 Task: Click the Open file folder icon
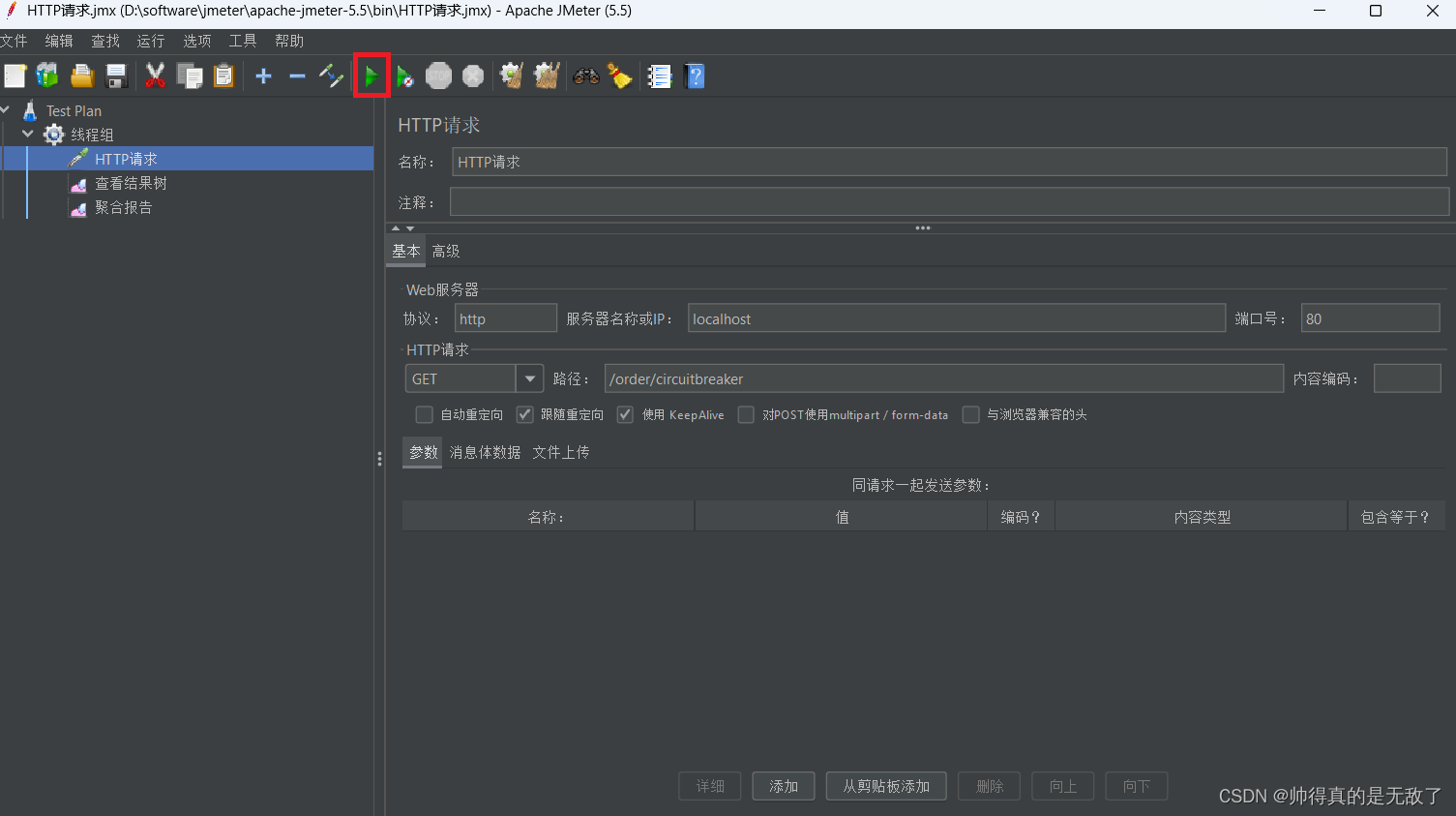click(x=82, y=76)
